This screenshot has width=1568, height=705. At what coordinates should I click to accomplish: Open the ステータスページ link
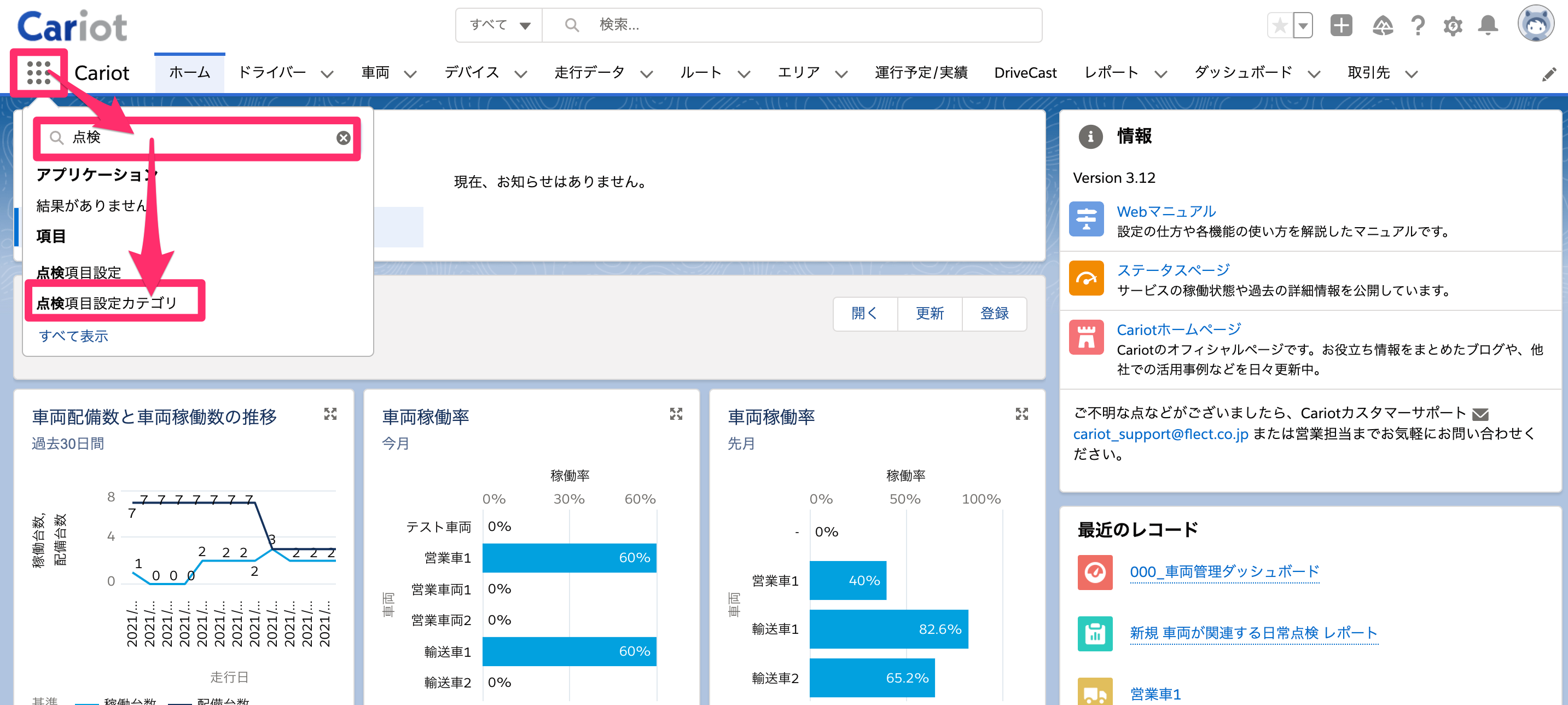coord(1174,270)
